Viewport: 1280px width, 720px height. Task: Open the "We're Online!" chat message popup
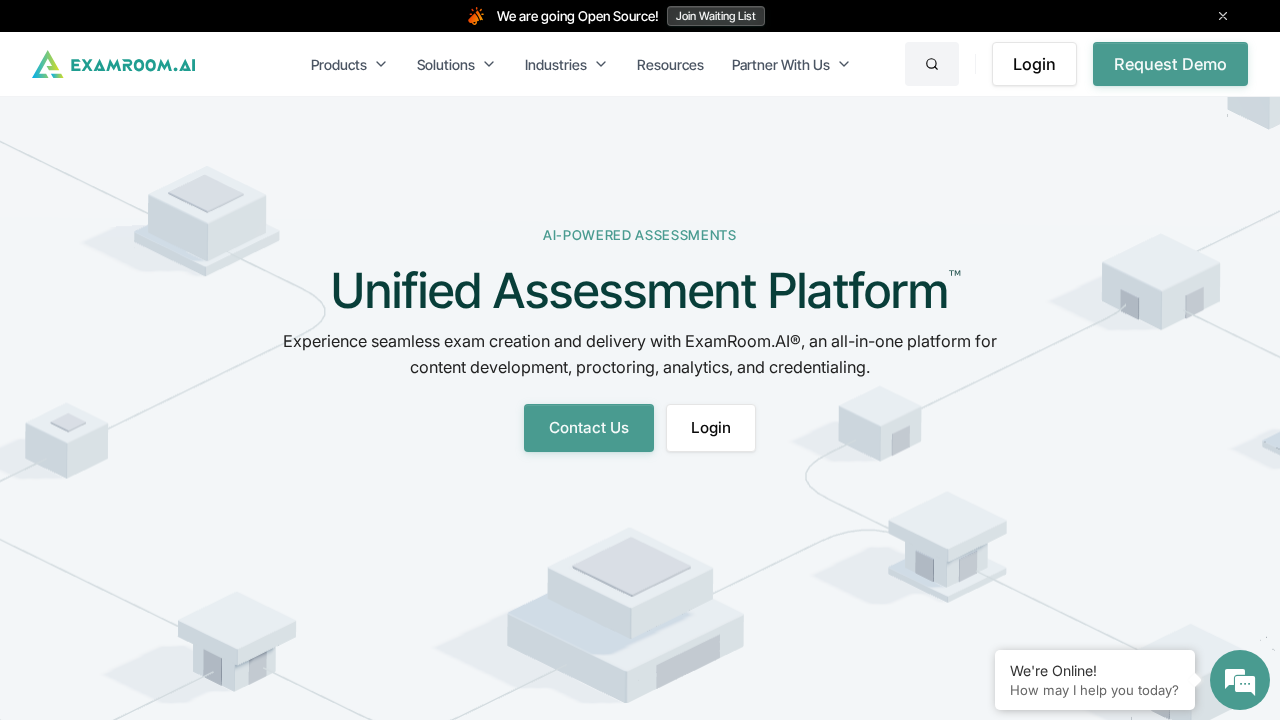1094,680
